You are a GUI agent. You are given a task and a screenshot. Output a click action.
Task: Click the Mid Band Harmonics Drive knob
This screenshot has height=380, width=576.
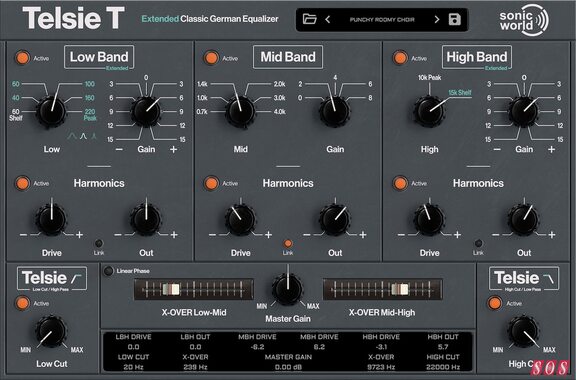[x=240, y=220]
